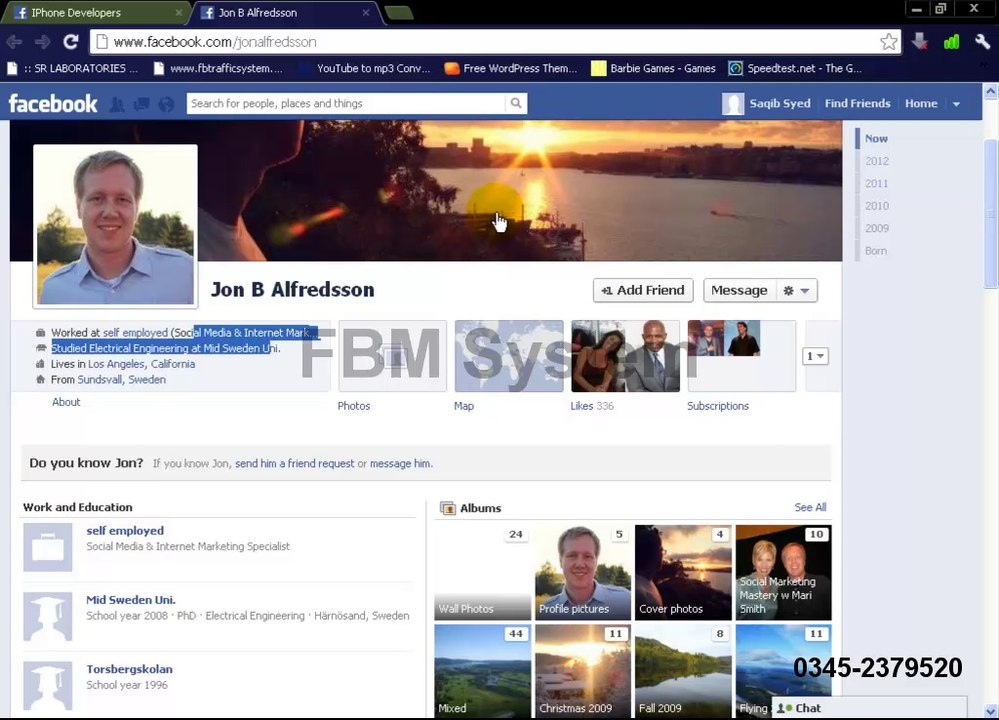The width and height of the screenshot is (999, 720).
Task: Click the Add Friend button
Action: [643, 291]
